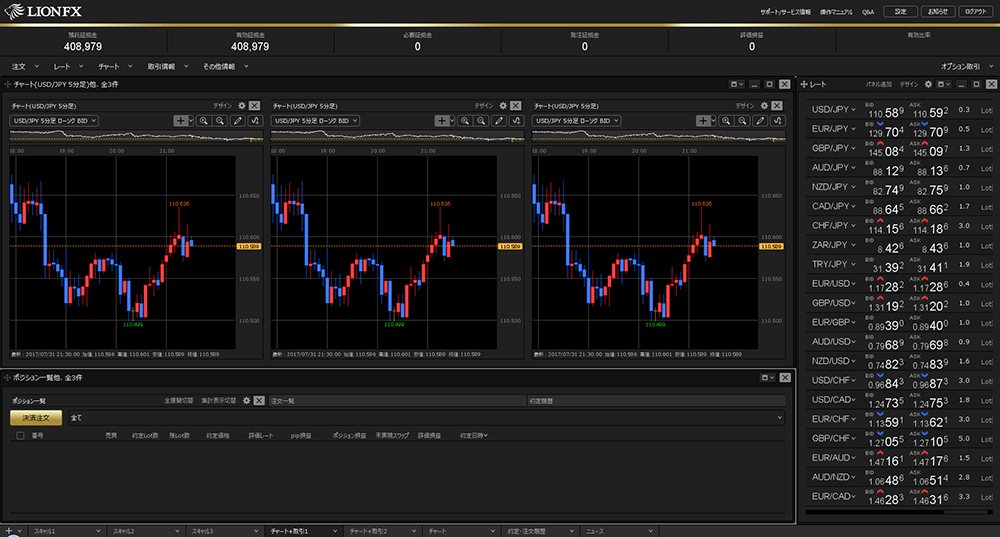The height and width of the screenshot is (537, 1000).
Task: Open the gear settings of the second chart
Action: pyautogui.click(x=502, y=105)
